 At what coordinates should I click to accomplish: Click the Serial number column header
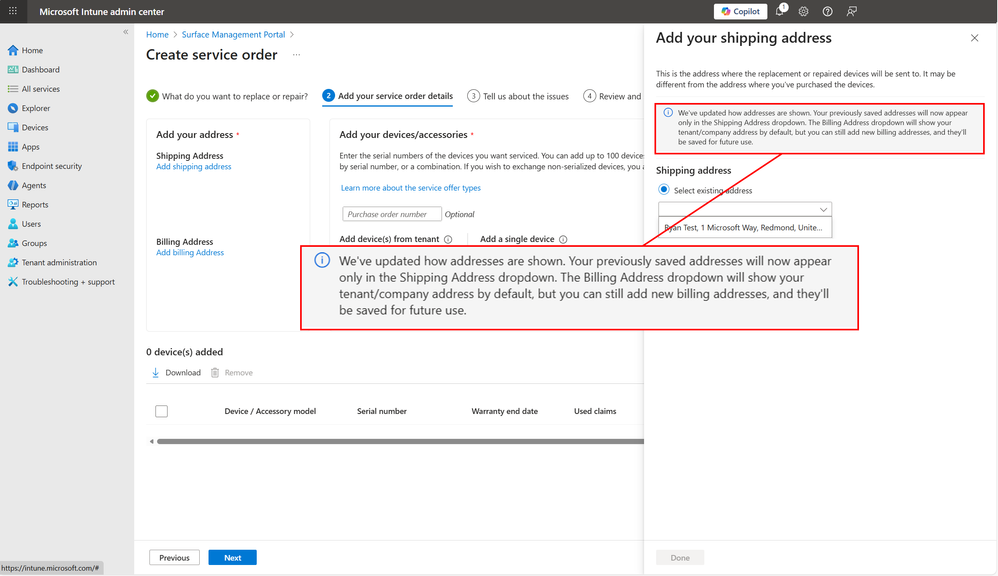pyautogui.click(x=381, y=411)
